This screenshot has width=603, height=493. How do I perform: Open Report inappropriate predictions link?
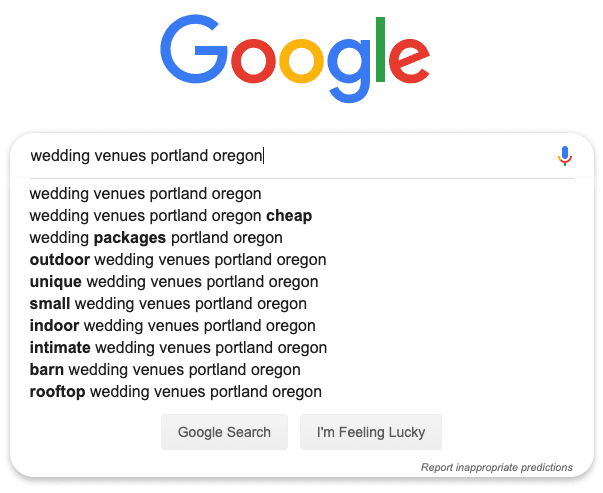click(496, 467)
